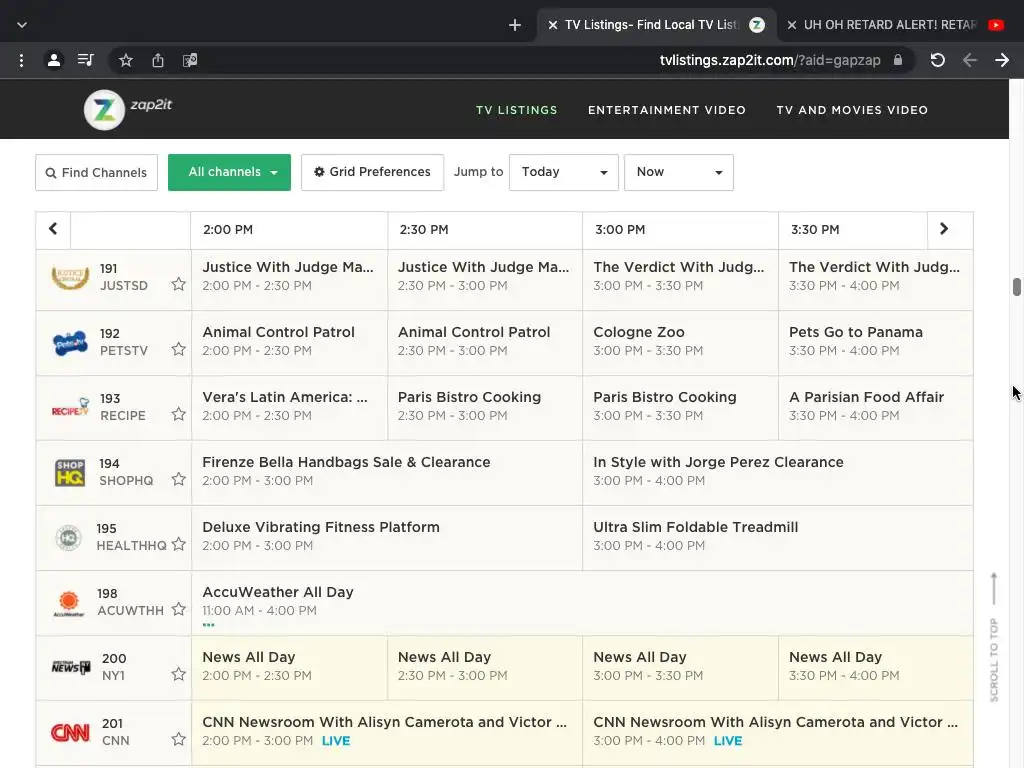Screen dimensions: 1024x768
Task: Open the browser profile icon
Action: (x=54, y=61)
